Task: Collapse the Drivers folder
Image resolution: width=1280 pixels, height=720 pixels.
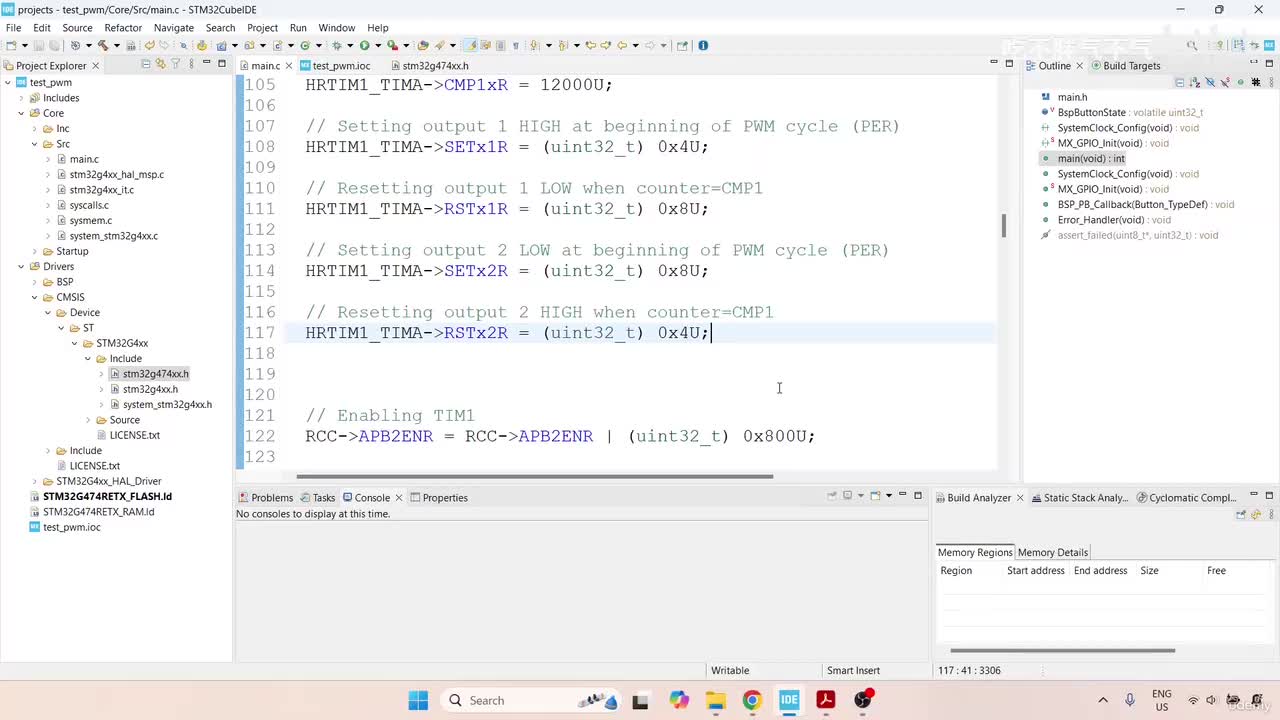Action: pos(21,267)
